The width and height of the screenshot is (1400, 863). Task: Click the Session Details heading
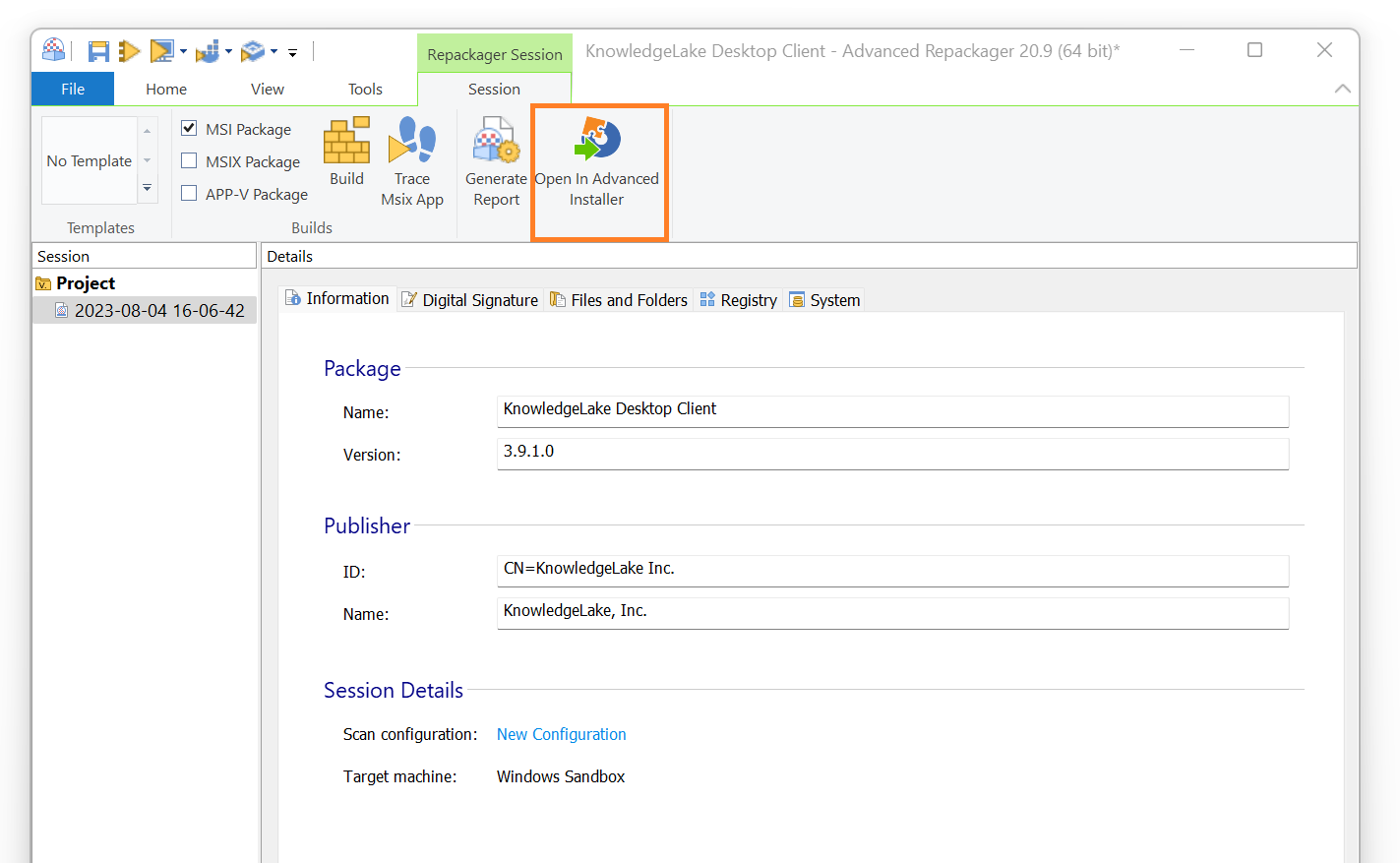click(x=394, y=690)
